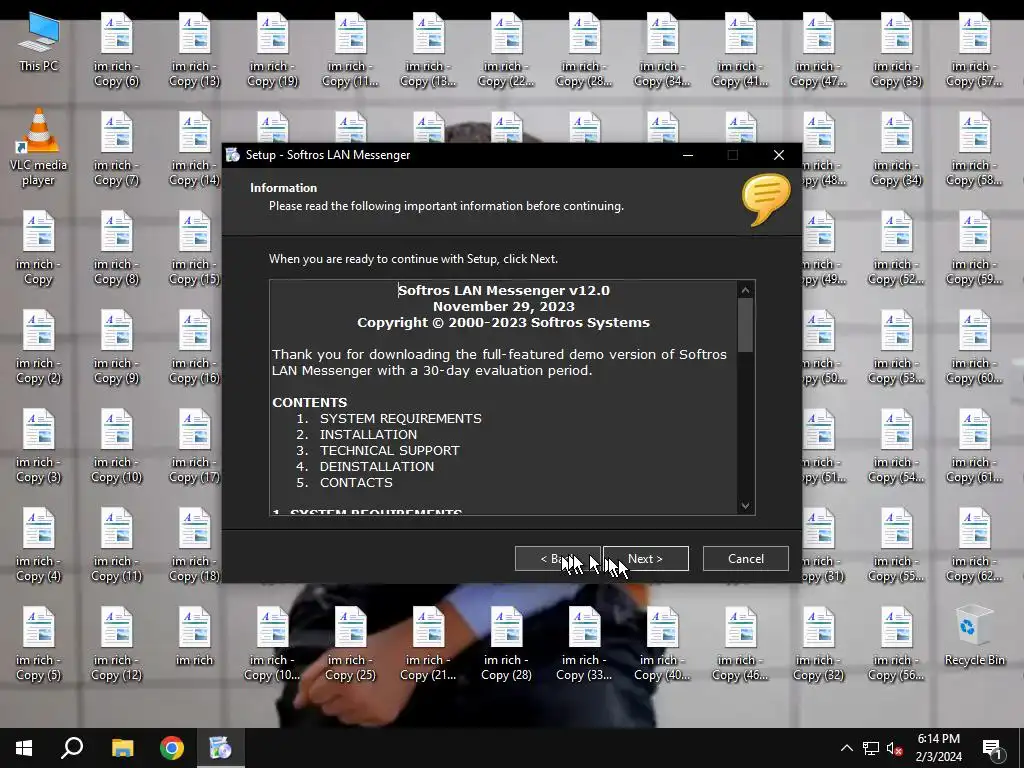Minimize the Setup window

688,155
